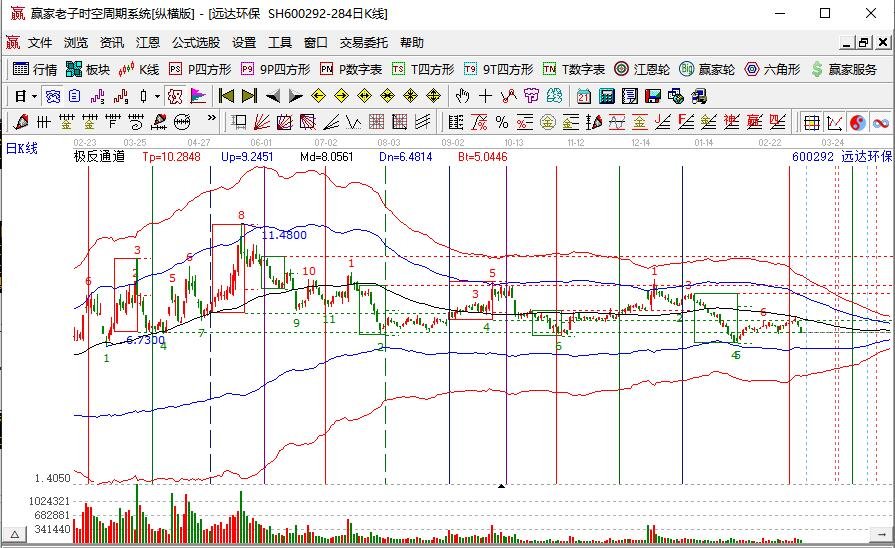Open the calendar icon showing 21
The width and height of the screenshot is (895, 548).
(x=583, y=96)
